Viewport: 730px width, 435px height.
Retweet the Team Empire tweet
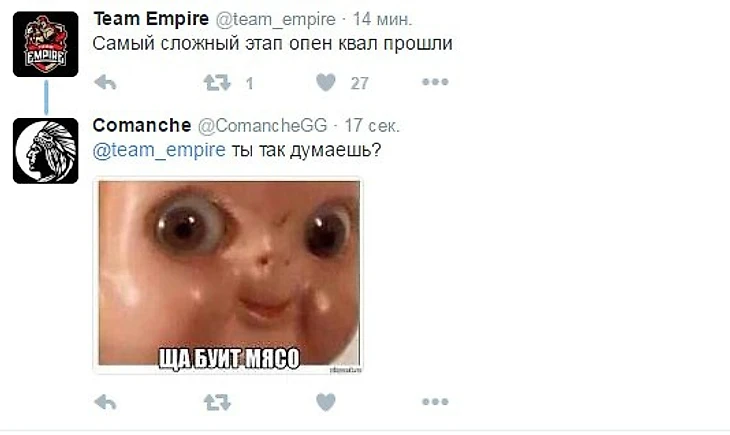click(217, 83)
